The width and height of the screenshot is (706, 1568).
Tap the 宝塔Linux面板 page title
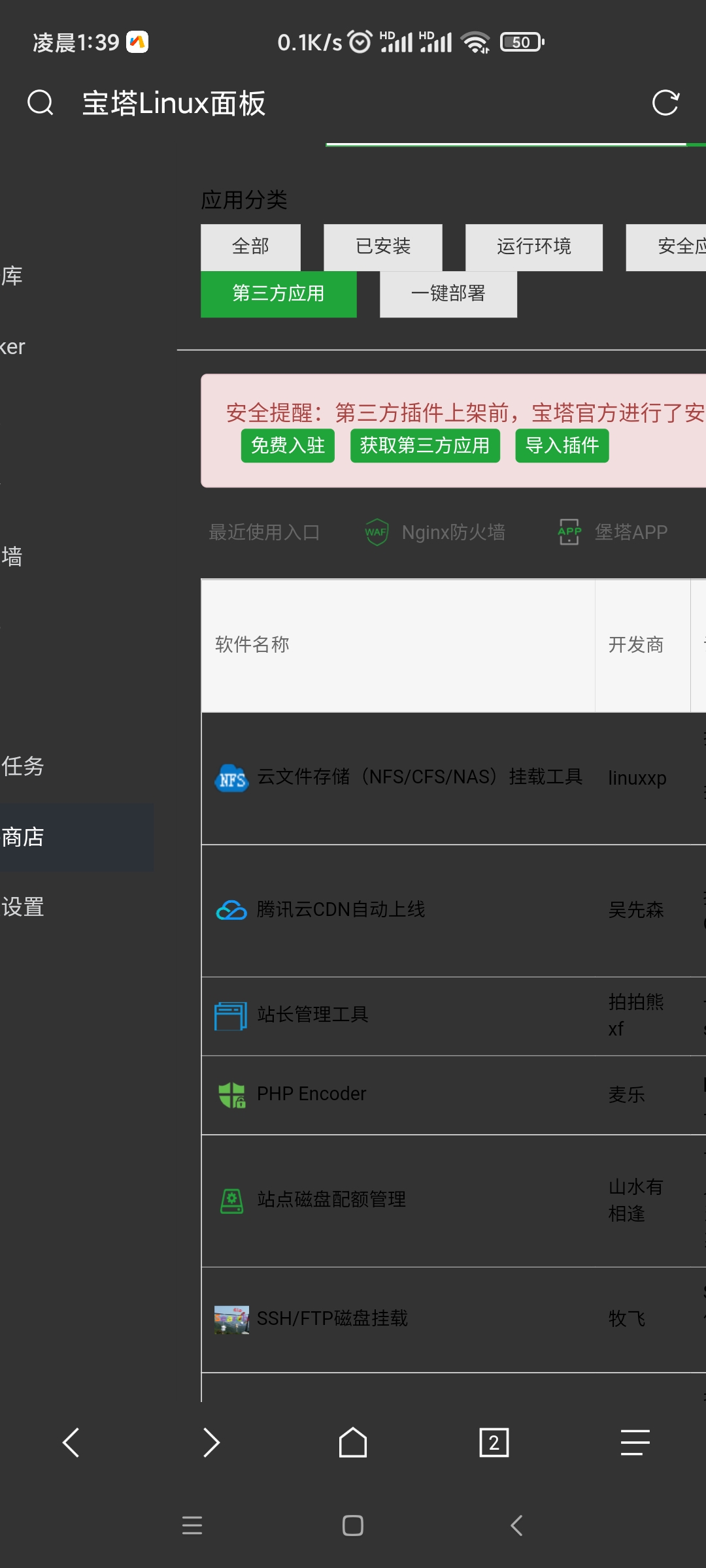coord(174,103)
